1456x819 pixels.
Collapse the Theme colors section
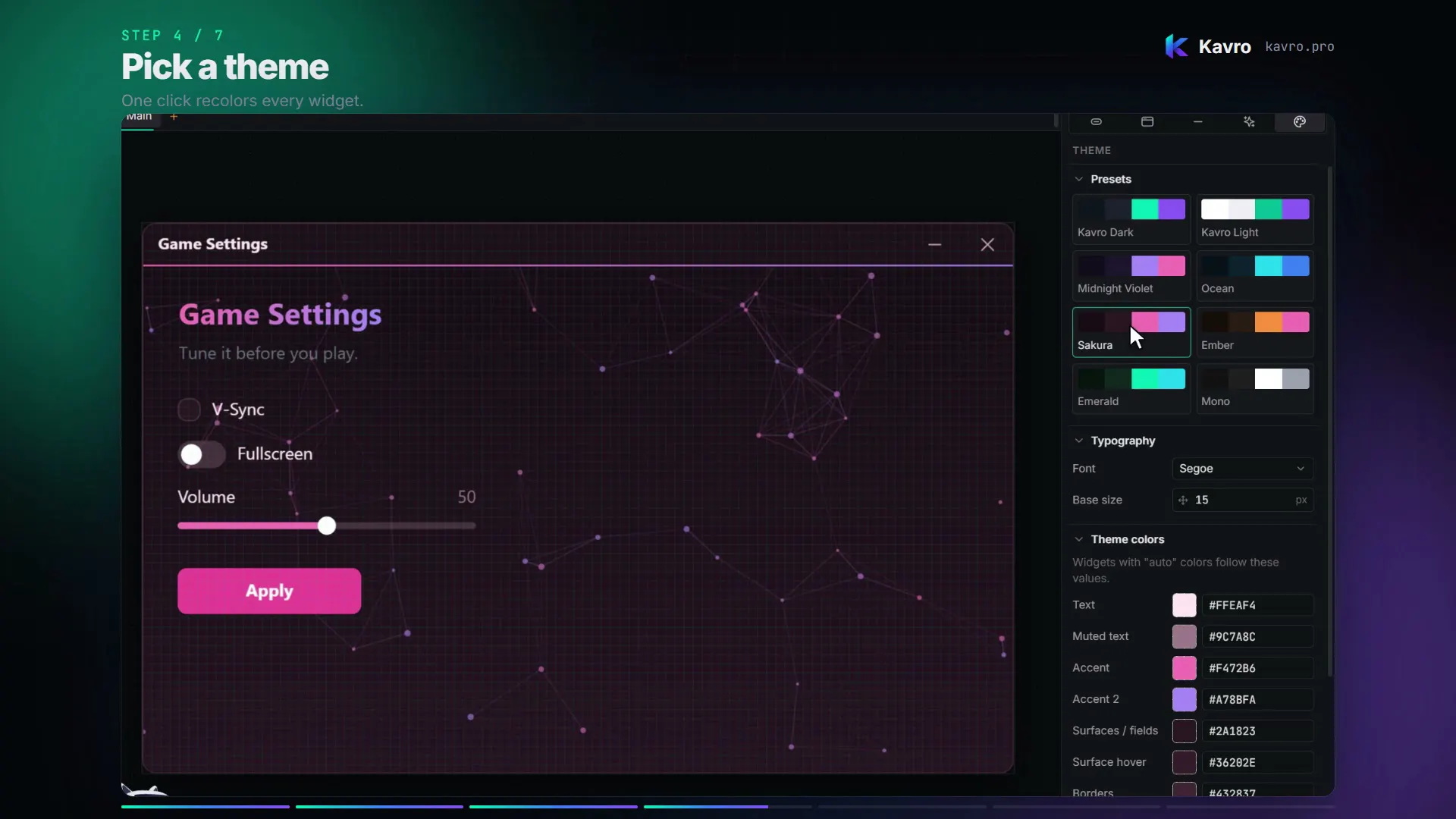[1079, 539]
